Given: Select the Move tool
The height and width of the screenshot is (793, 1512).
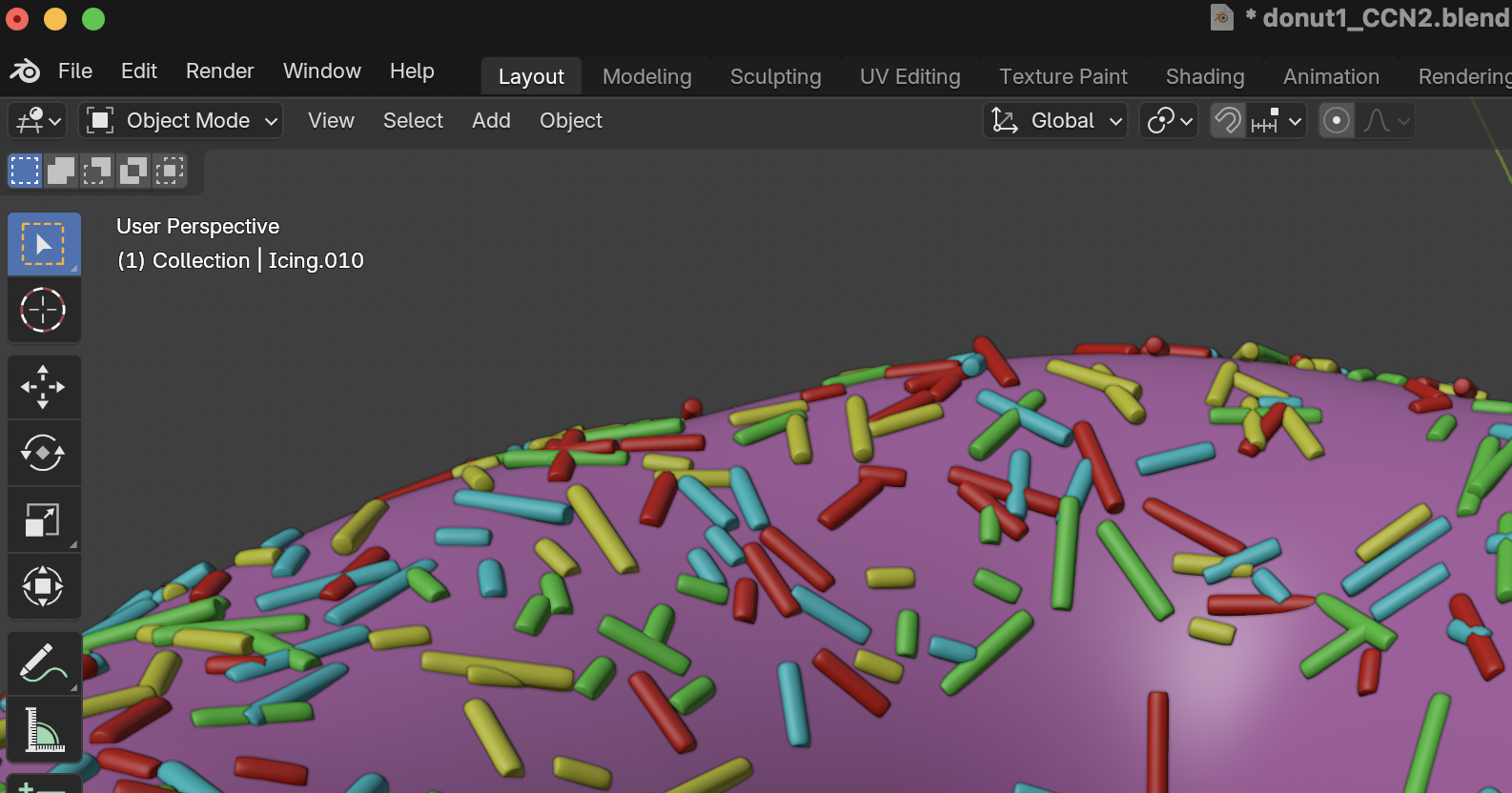Looking at the screenshot, I should coord(44,387).
